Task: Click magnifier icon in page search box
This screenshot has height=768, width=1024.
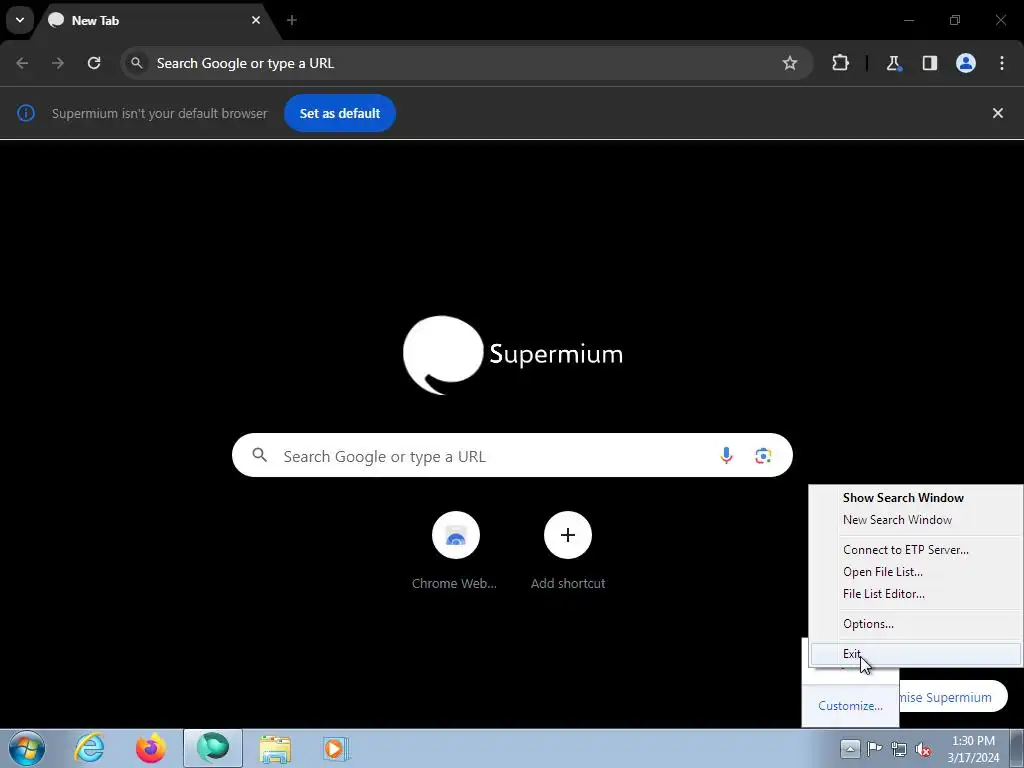Action: coord(260,455)
